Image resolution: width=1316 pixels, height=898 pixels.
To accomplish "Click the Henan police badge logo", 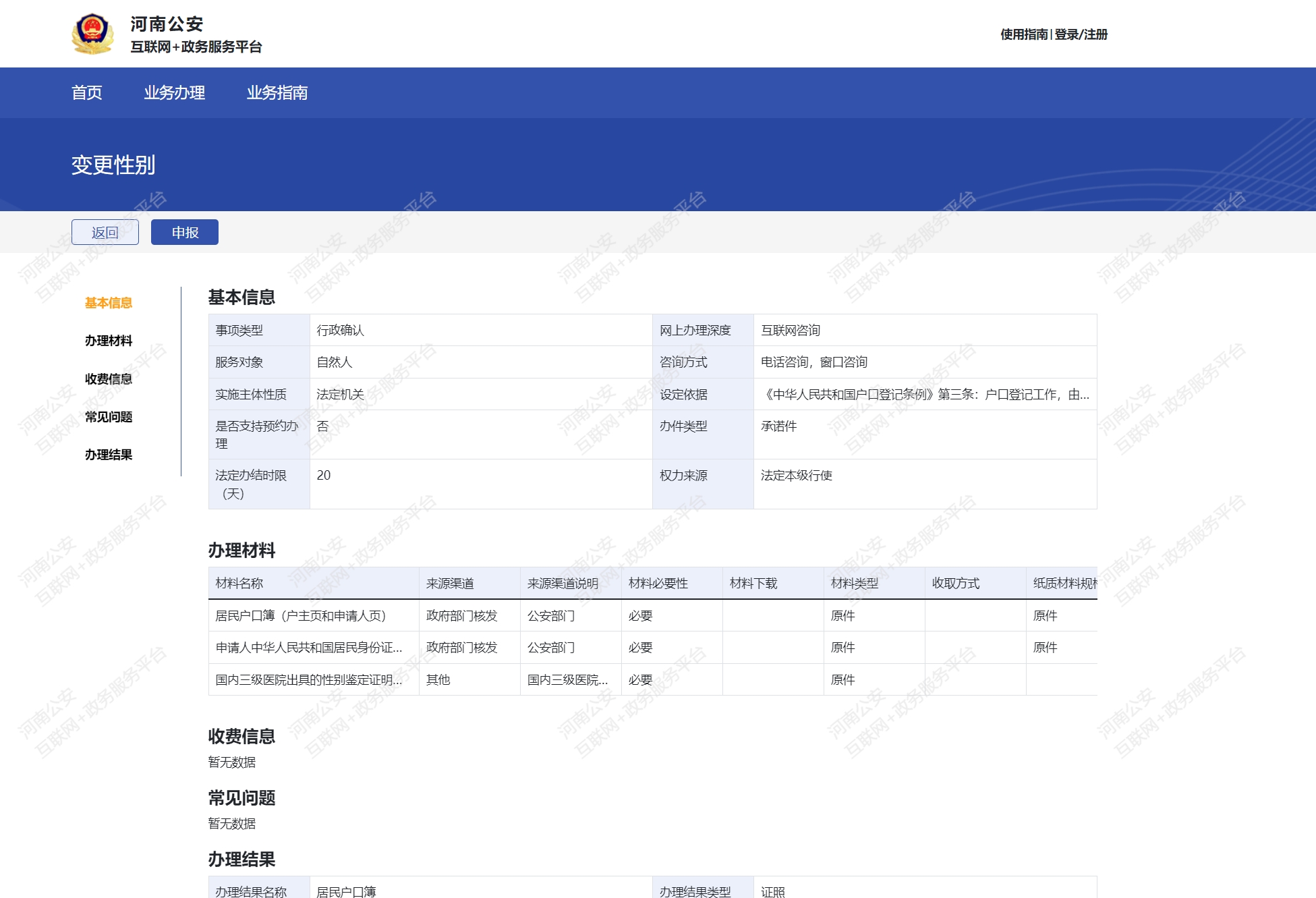I will (x=92, y=34).
